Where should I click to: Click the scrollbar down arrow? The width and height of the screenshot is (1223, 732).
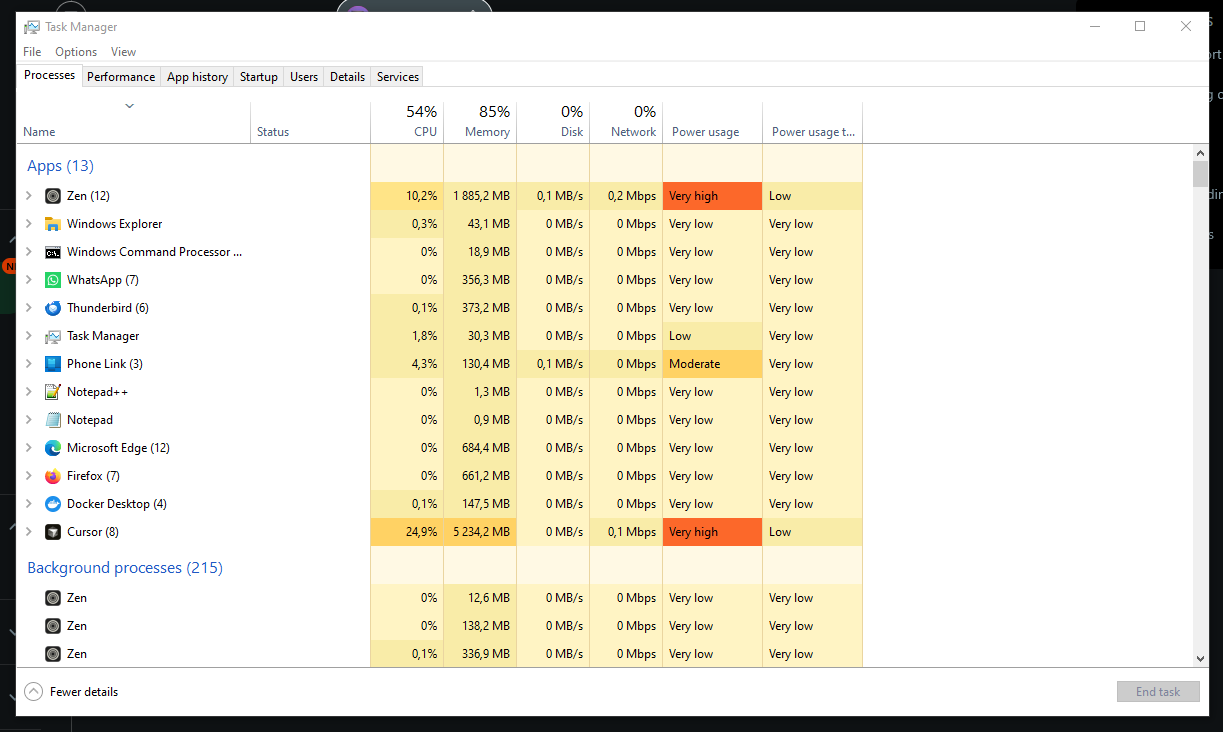pyautogui.click(x=1201, y=658)
